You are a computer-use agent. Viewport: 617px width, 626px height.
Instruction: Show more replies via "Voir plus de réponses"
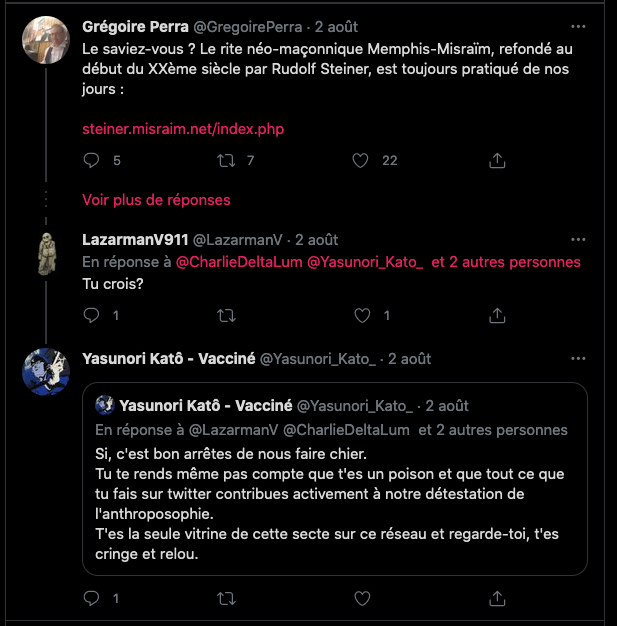(156, 200)
